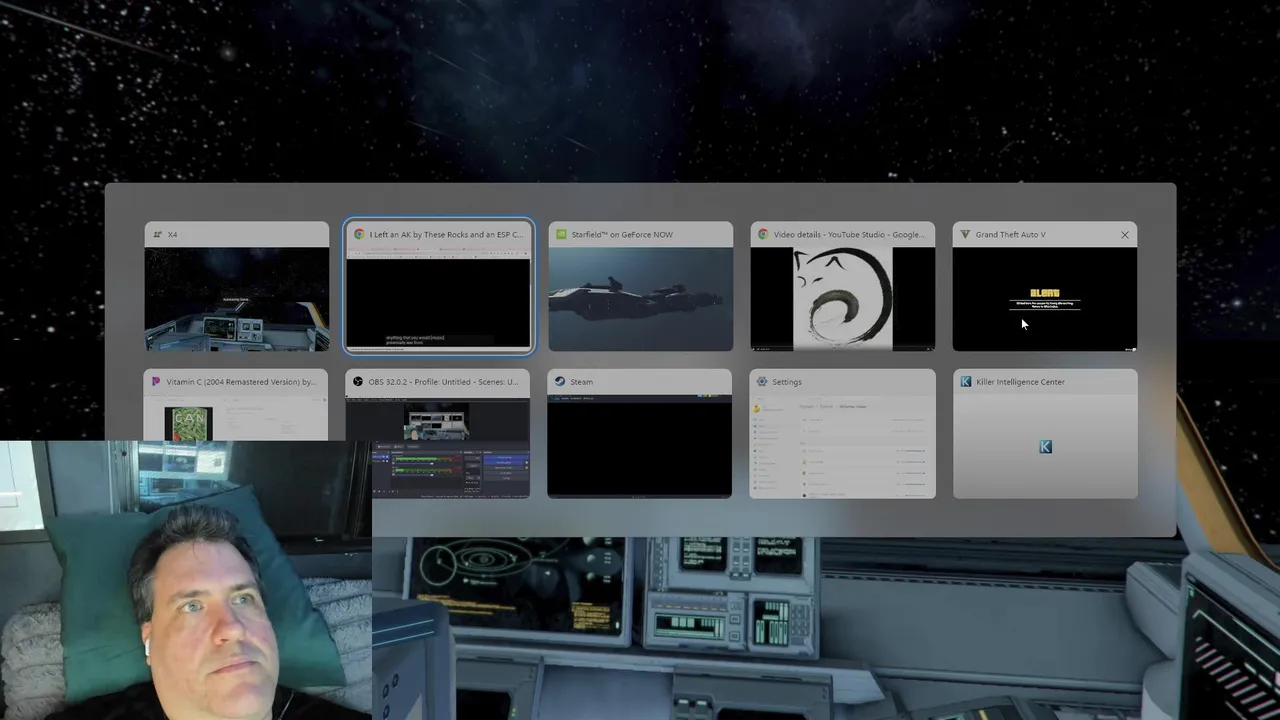Click the Killer Intelligence Center K icon
The height and width of the screenshot is (720, 1280).
(965, 382)
